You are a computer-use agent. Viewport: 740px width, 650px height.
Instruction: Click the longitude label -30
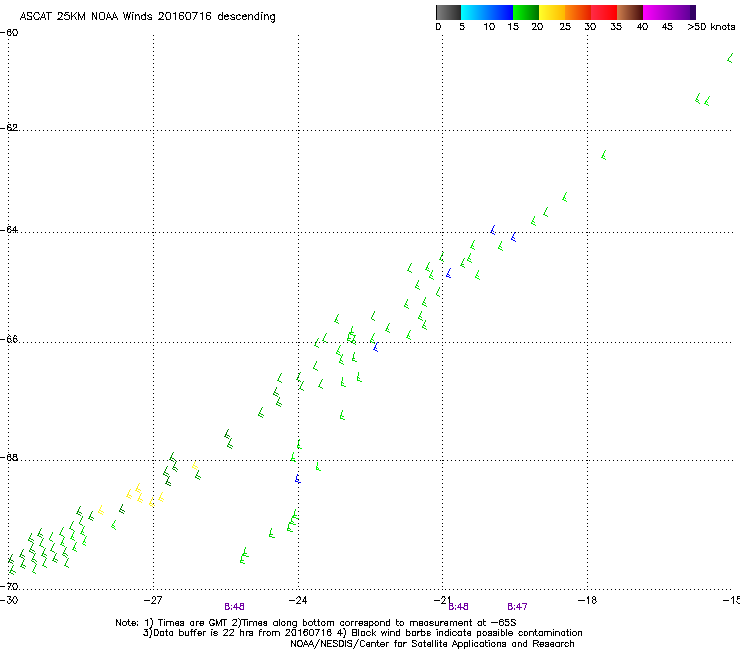click(x=9, y=600)
